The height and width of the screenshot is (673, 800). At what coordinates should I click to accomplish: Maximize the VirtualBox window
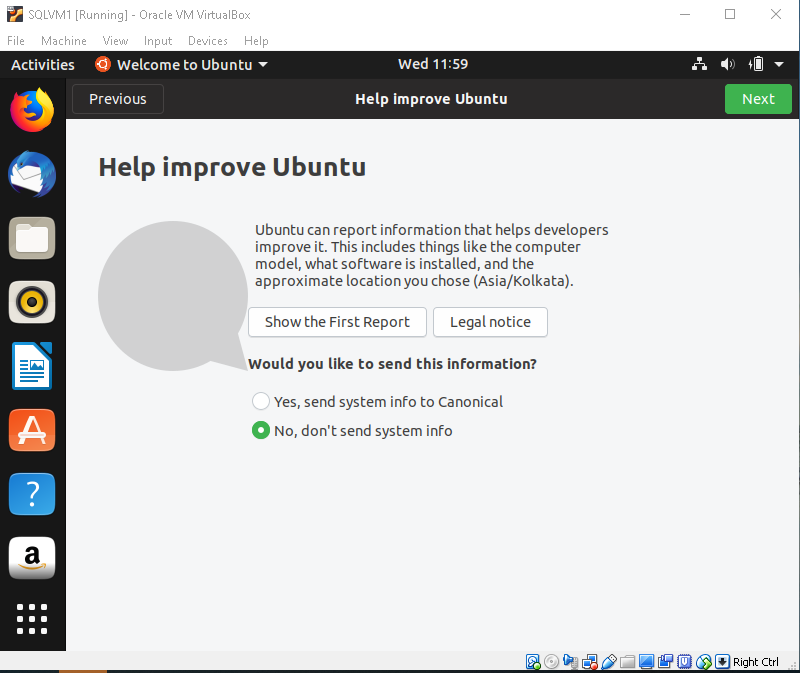pos(730,14)
